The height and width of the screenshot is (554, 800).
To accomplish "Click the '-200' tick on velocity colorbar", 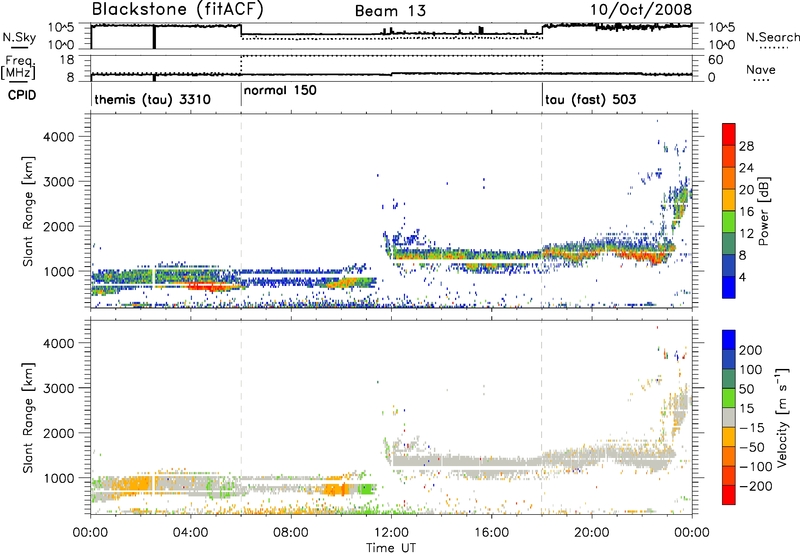I will [x=756, y=486].
